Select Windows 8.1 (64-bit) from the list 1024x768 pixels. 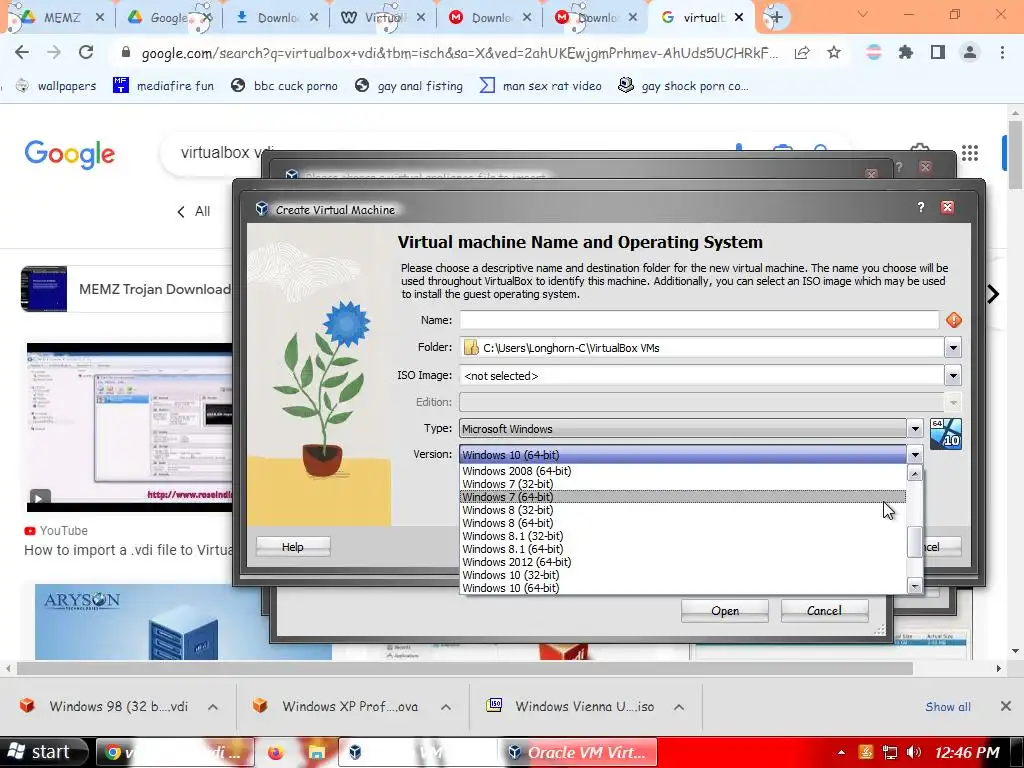point(683,549)
